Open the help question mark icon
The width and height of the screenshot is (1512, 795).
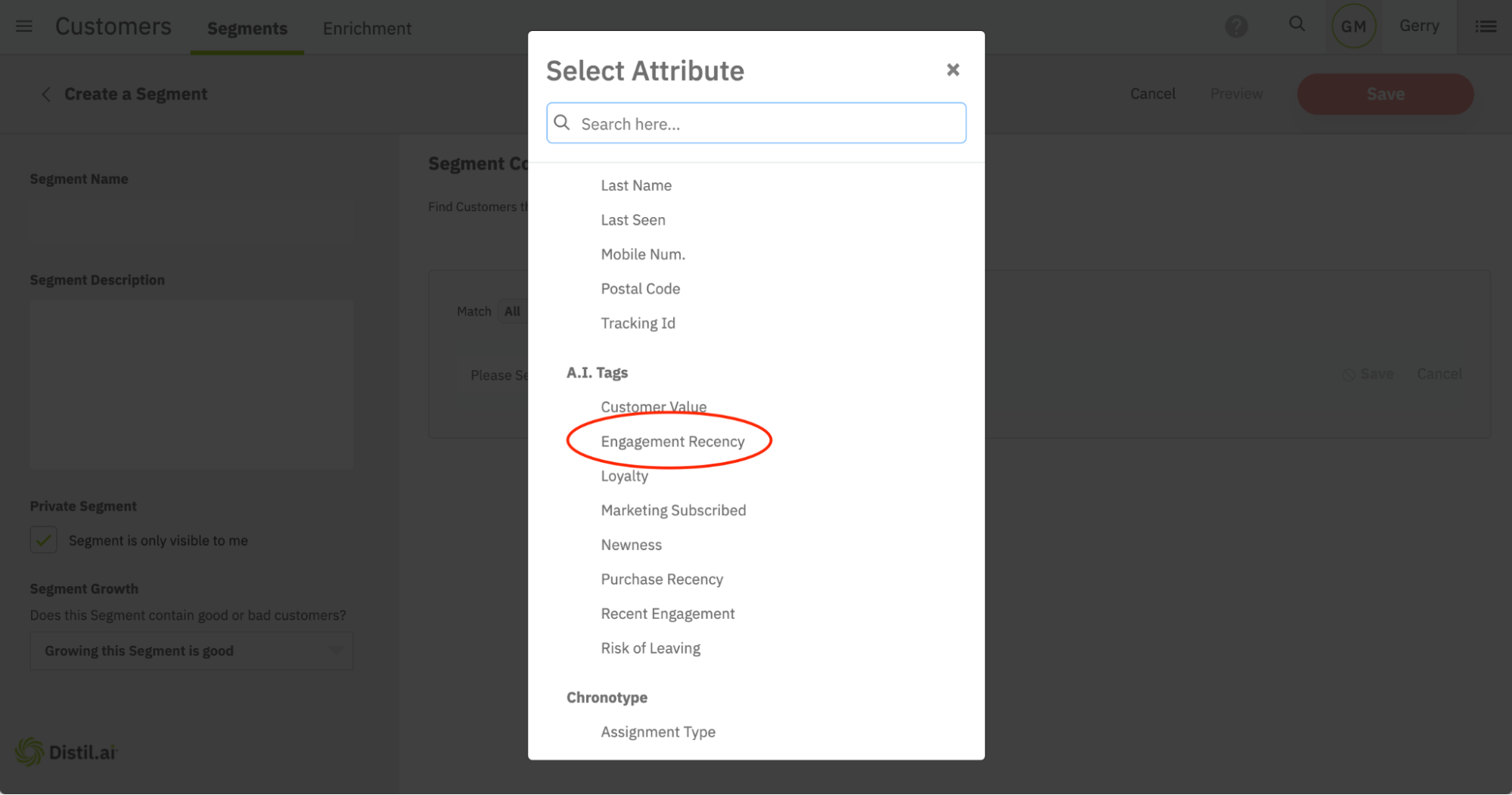(1236, 26)
